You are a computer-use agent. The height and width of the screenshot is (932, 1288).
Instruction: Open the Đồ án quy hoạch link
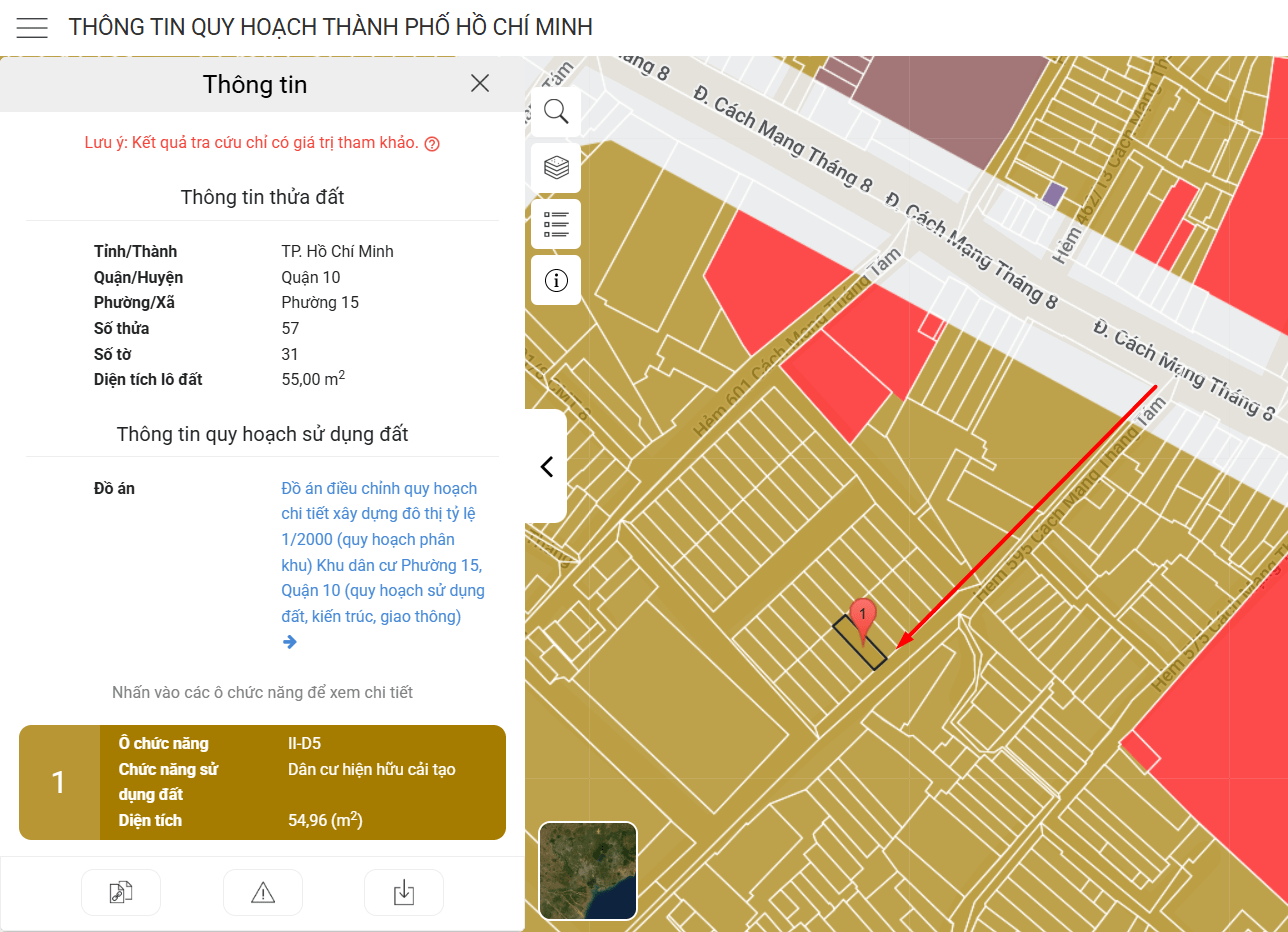tap(383, 552)
